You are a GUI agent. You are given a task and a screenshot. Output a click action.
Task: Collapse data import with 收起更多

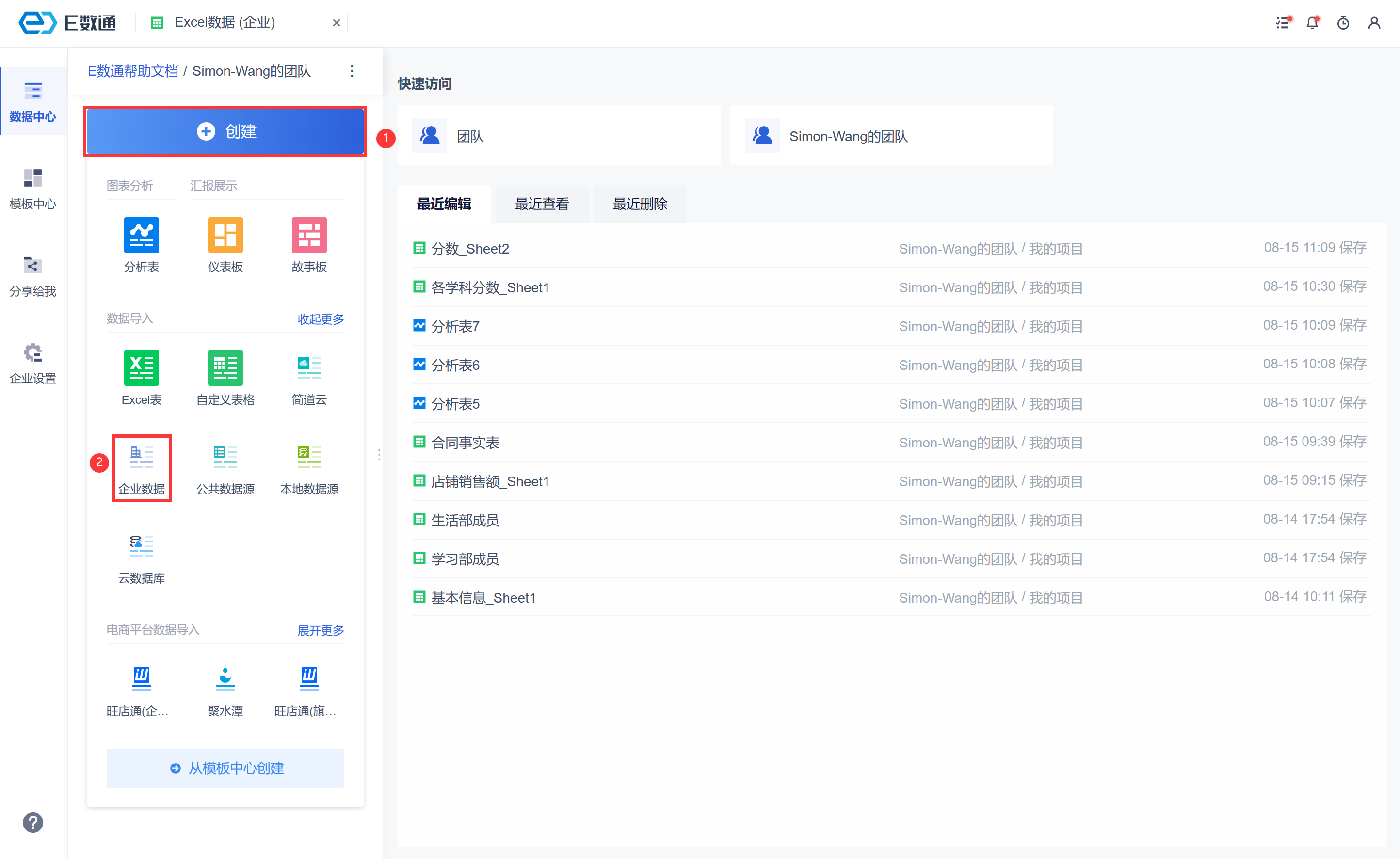pyautogui.click(x=321, y=318)
